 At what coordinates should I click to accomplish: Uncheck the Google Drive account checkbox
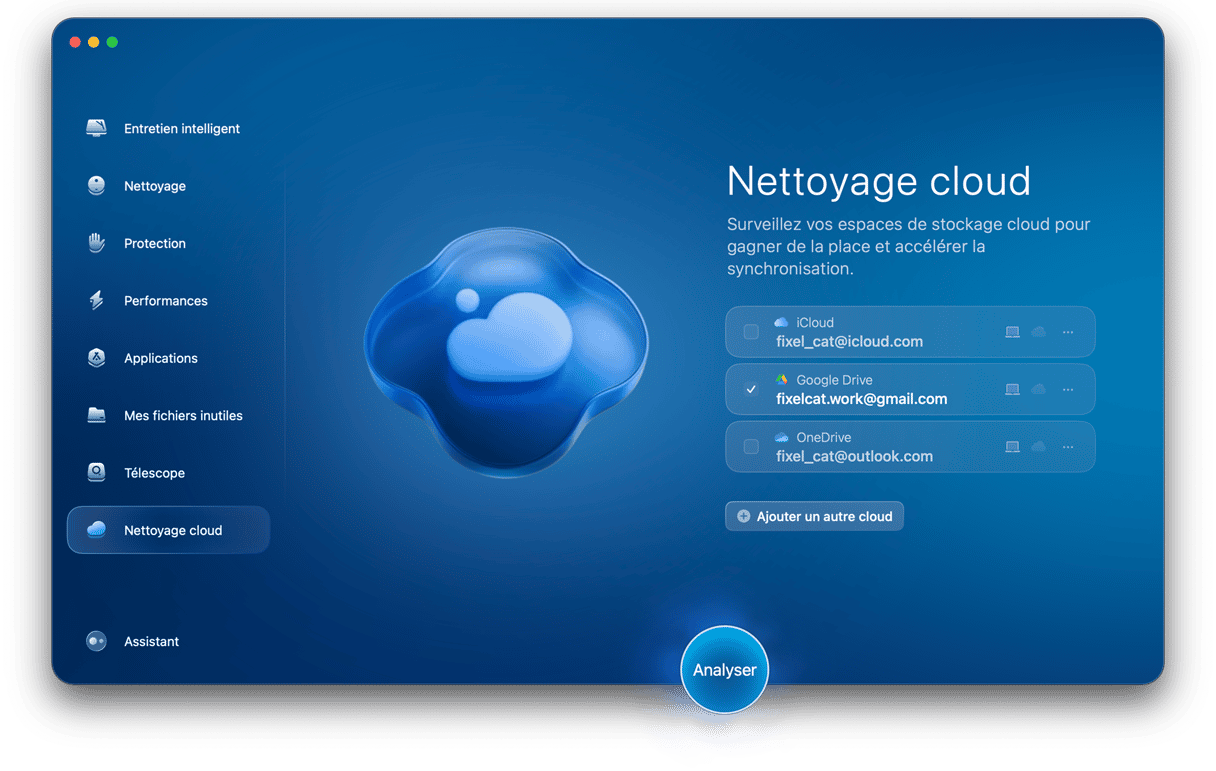coord(751,389)
